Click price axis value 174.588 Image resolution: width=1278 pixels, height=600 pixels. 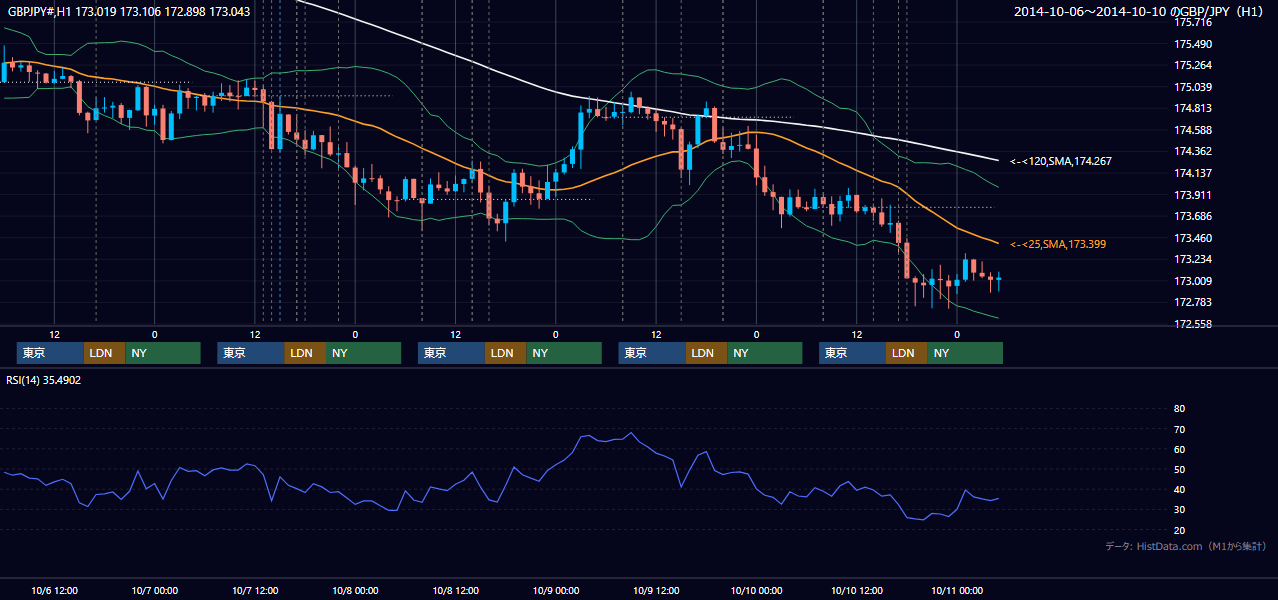1193,130
